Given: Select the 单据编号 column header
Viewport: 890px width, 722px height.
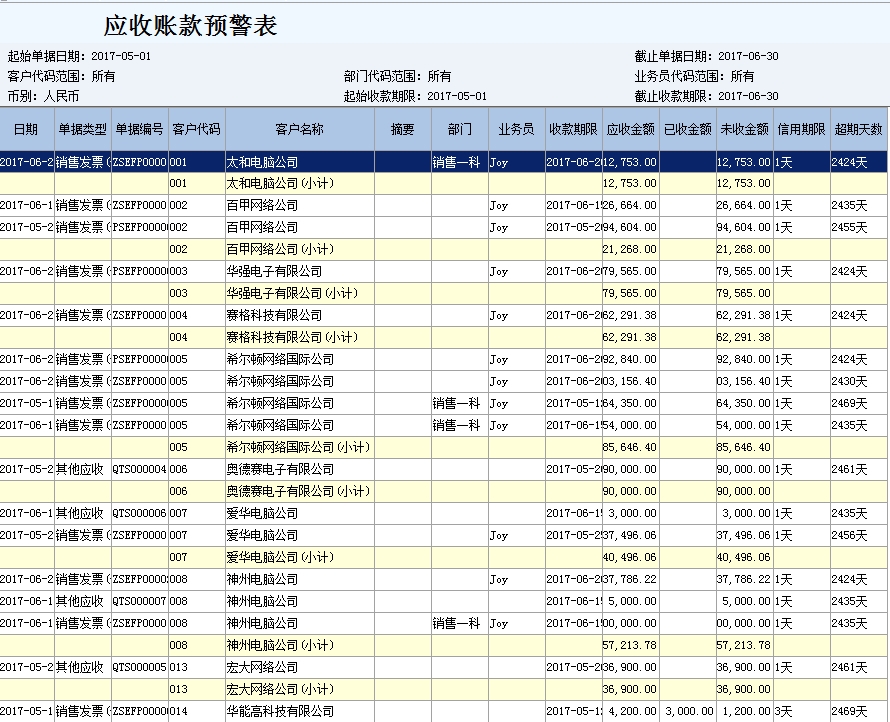Looking at the screenshot, I should (140, 129).
